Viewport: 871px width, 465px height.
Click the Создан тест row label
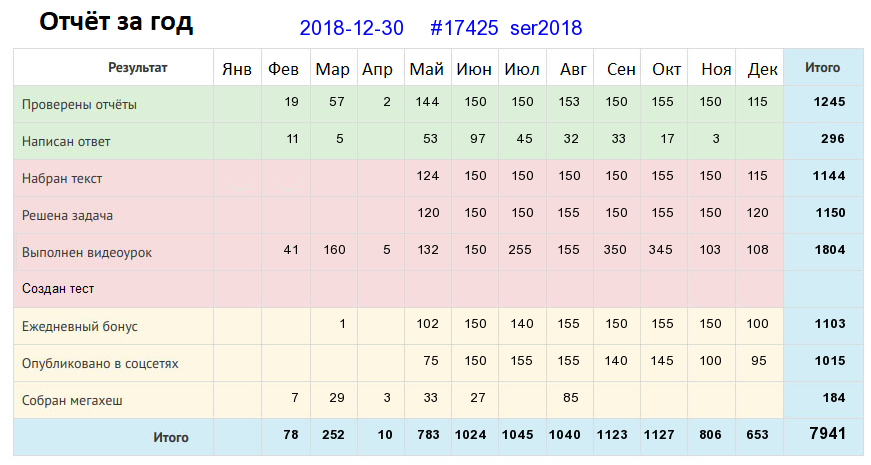pyautogui.click(x=58, y=289)
